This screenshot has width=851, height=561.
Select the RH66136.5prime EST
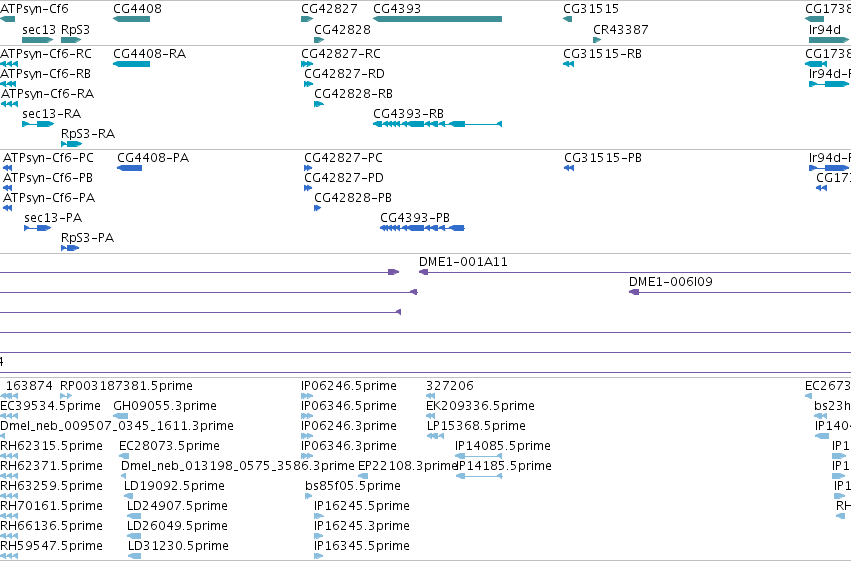[9, 537]
